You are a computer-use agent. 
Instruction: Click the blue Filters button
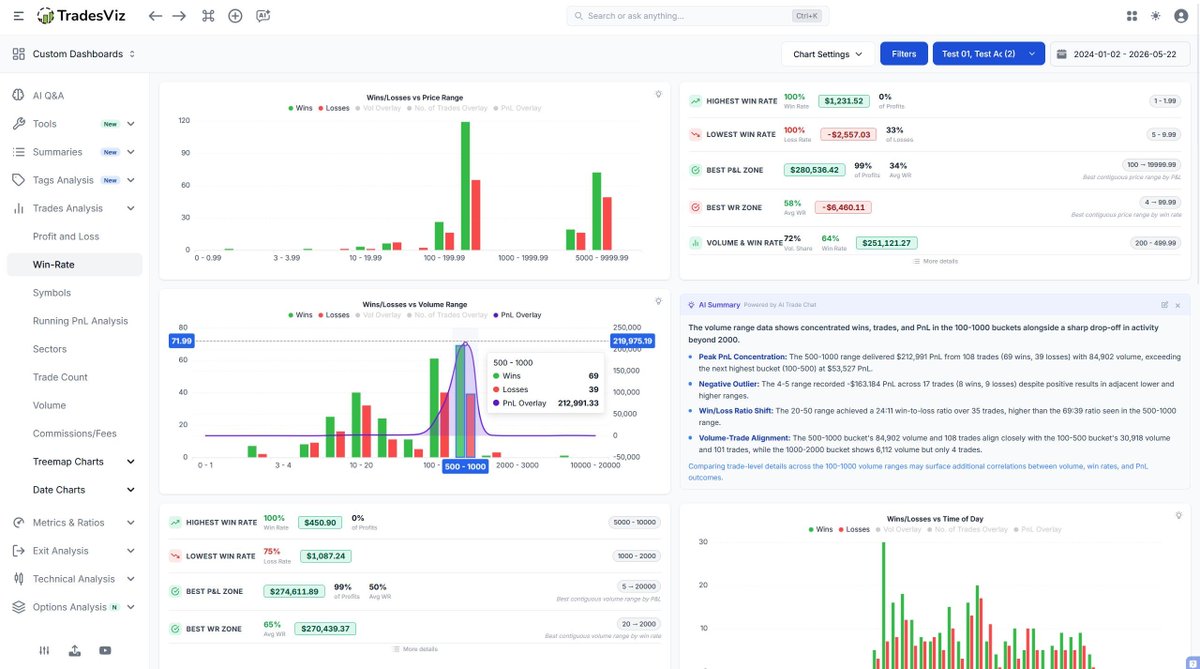903,54
